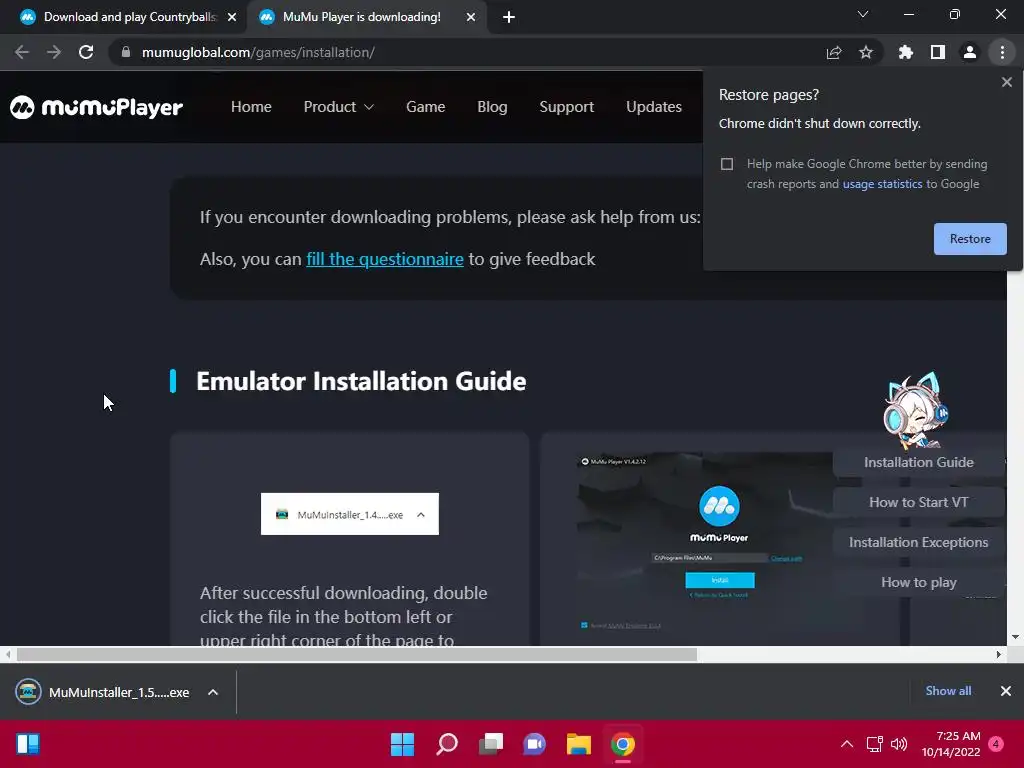Image resolution: width=1024 pixels, height=768 pixels.
Task: Click the network tray icon
Action: coord(874,744)
